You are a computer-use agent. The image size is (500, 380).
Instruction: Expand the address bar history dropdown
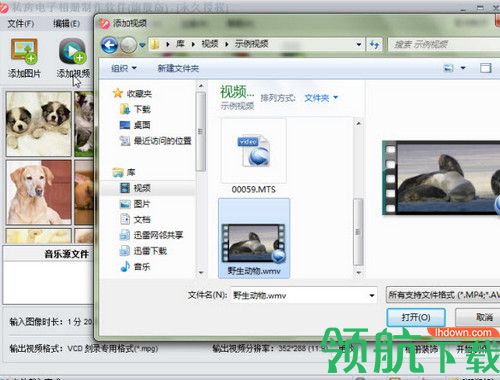[359, 44]
